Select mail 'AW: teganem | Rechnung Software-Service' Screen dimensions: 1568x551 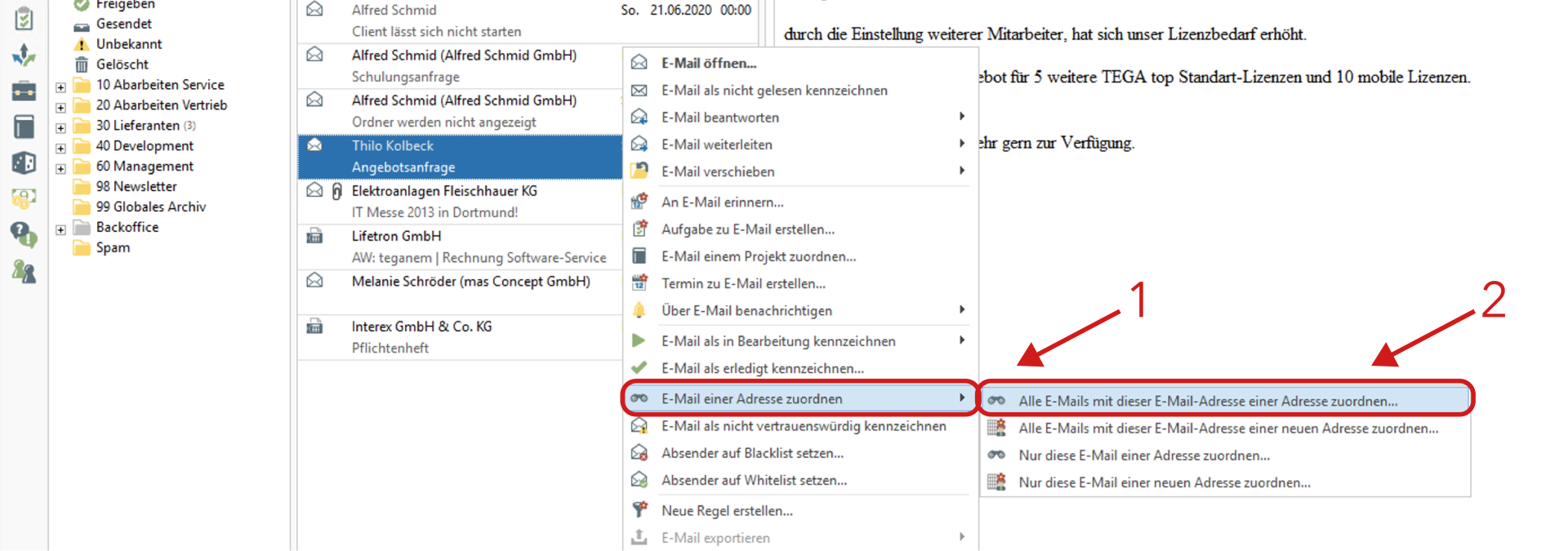(x=479, y=258)
